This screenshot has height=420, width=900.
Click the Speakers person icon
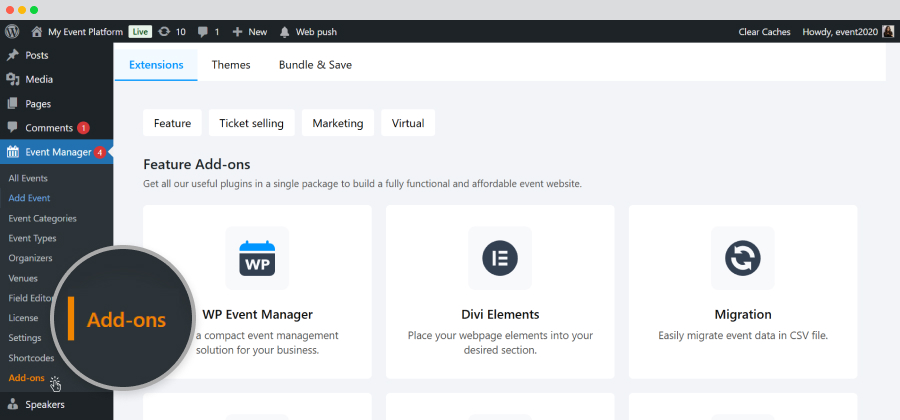(13, 405)
